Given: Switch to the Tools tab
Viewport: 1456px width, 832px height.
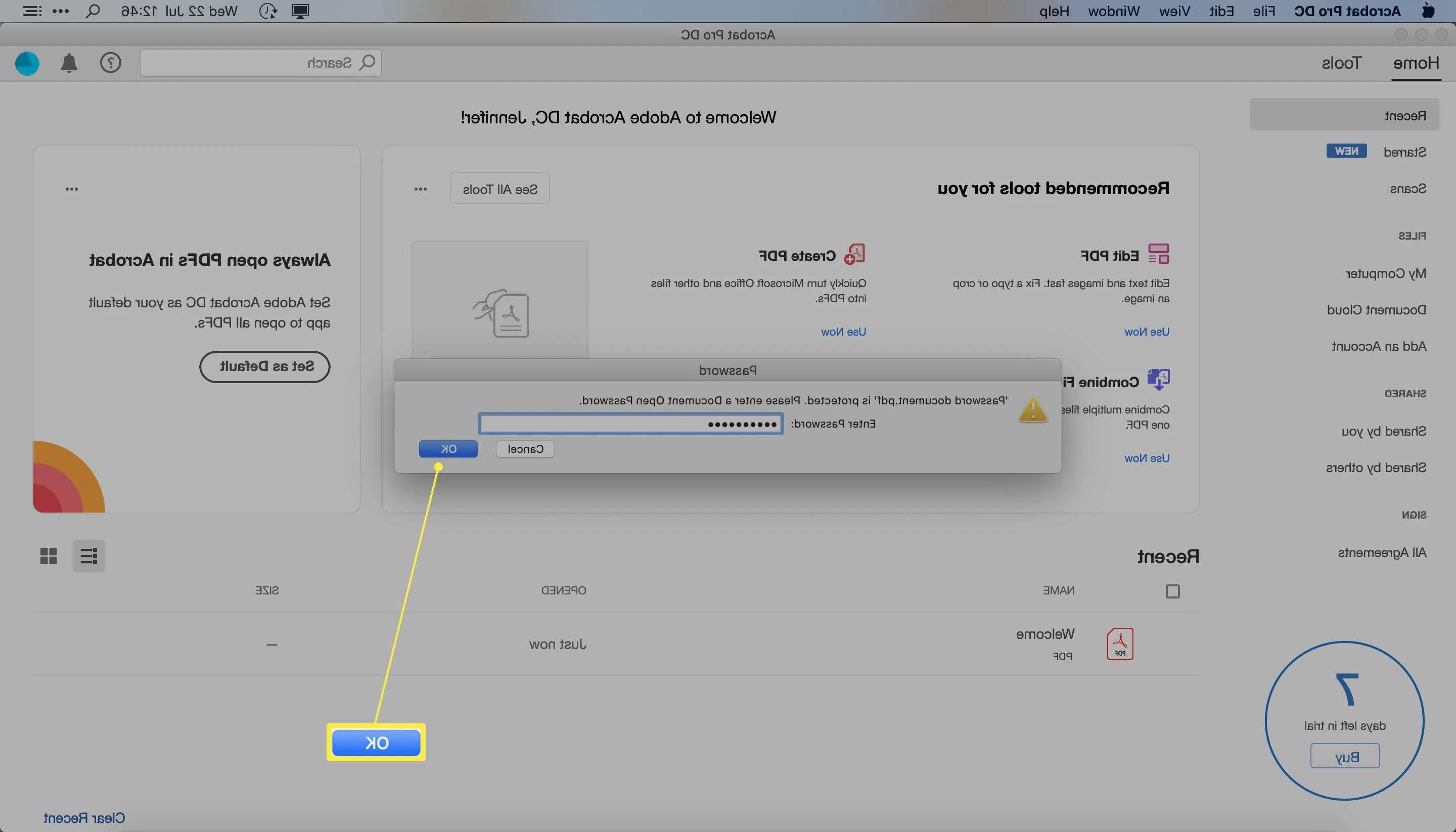Looking at the screenshot, I should click(1341, 63).
